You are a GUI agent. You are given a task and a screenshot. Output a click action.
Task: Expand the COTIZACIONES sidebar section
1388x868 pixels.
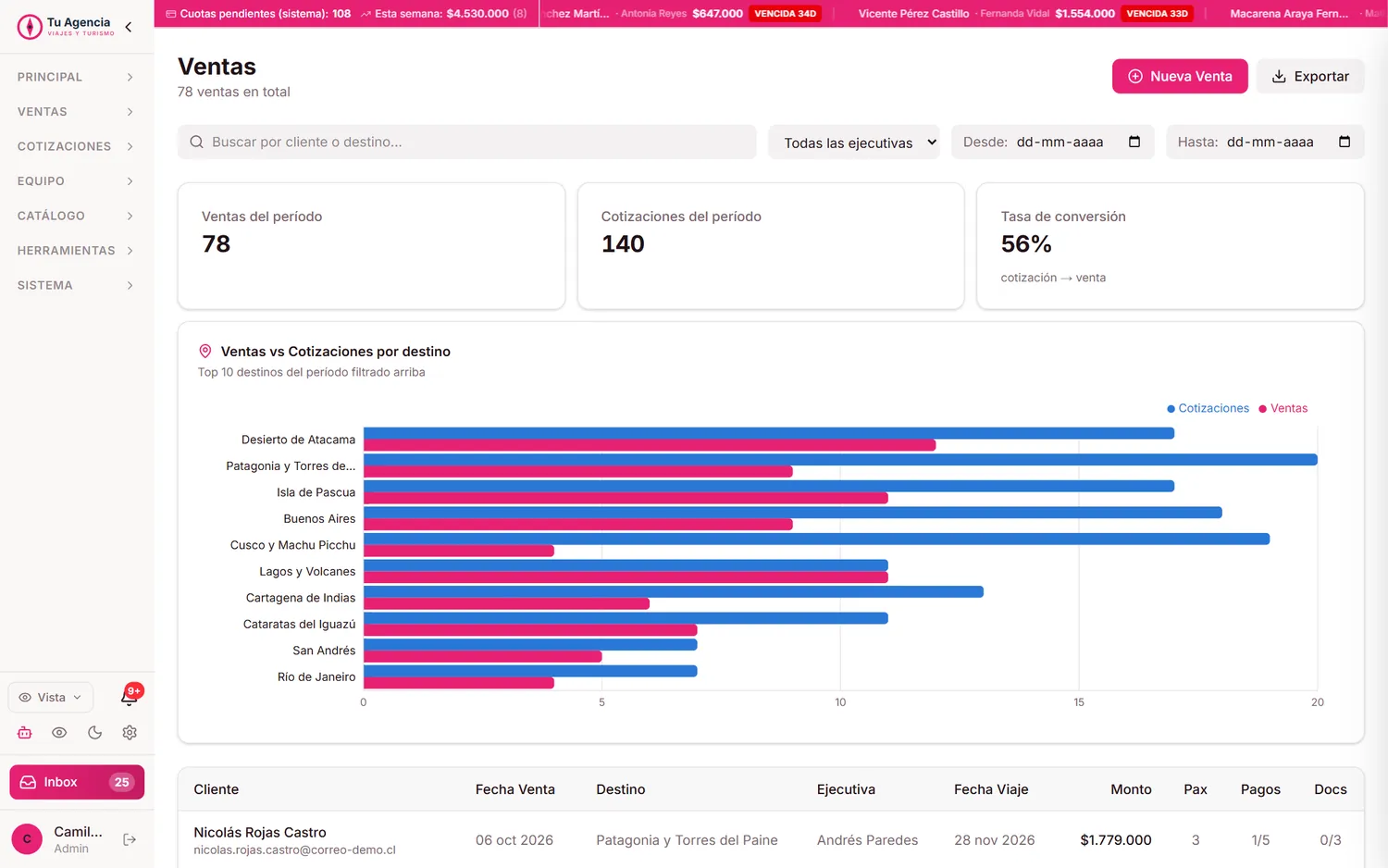click(x=77, y=146)
